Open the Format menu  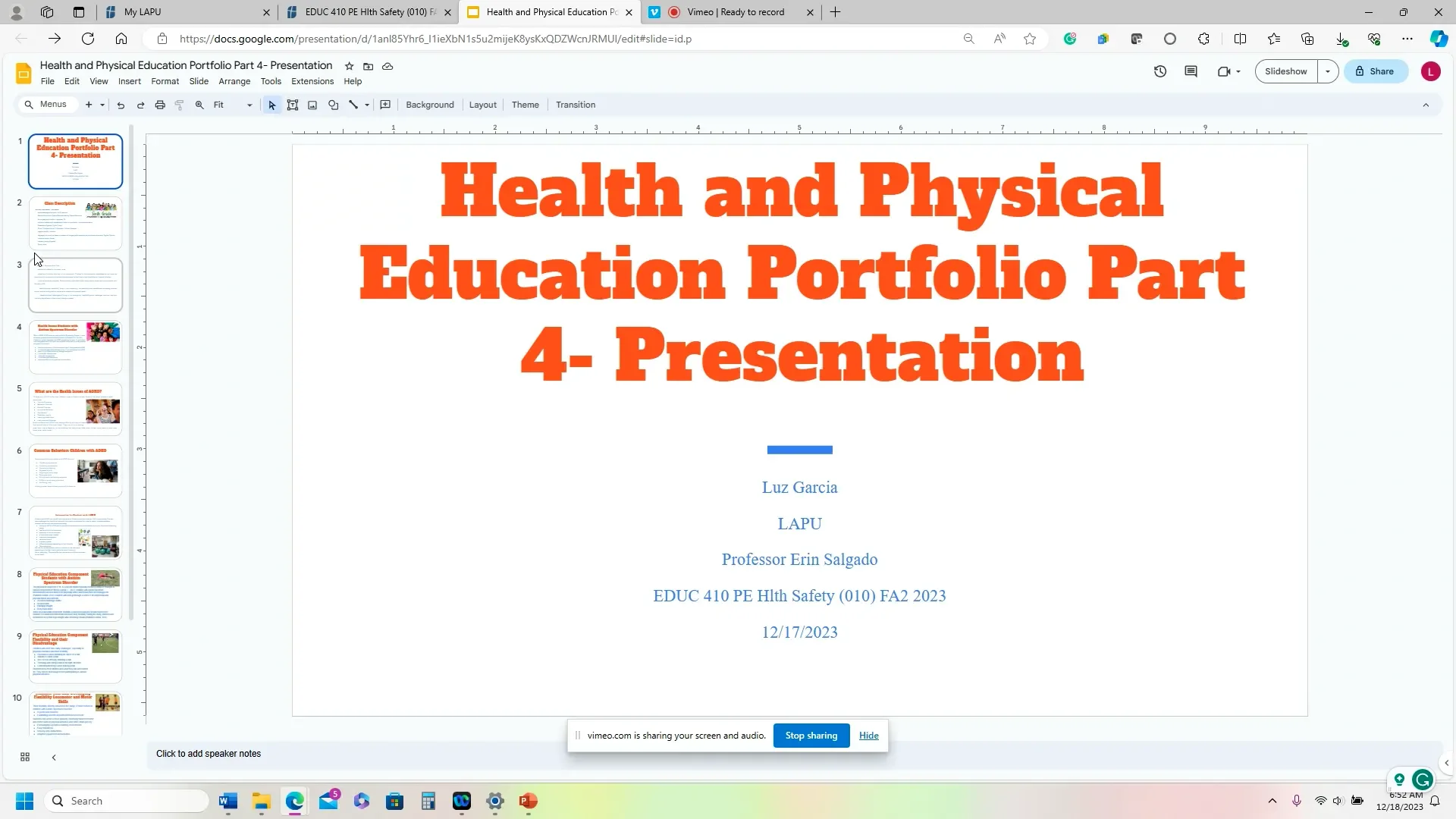pos(165,81)
